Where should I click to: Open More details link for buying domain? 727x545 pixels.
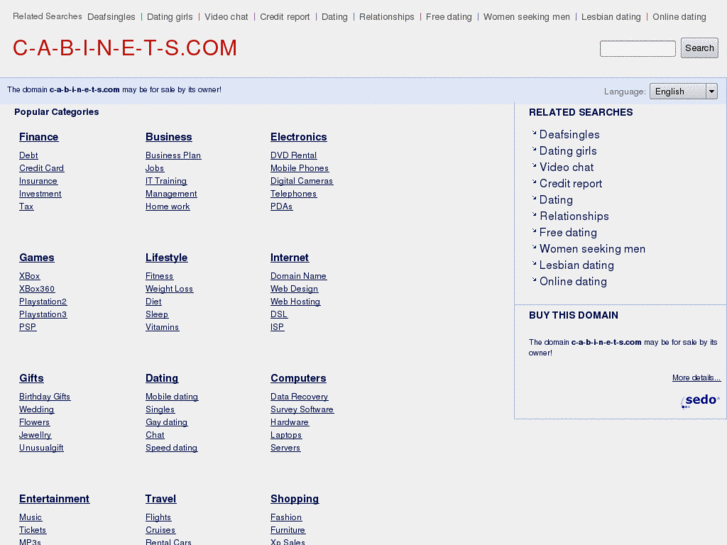click(x=696, y=378)
